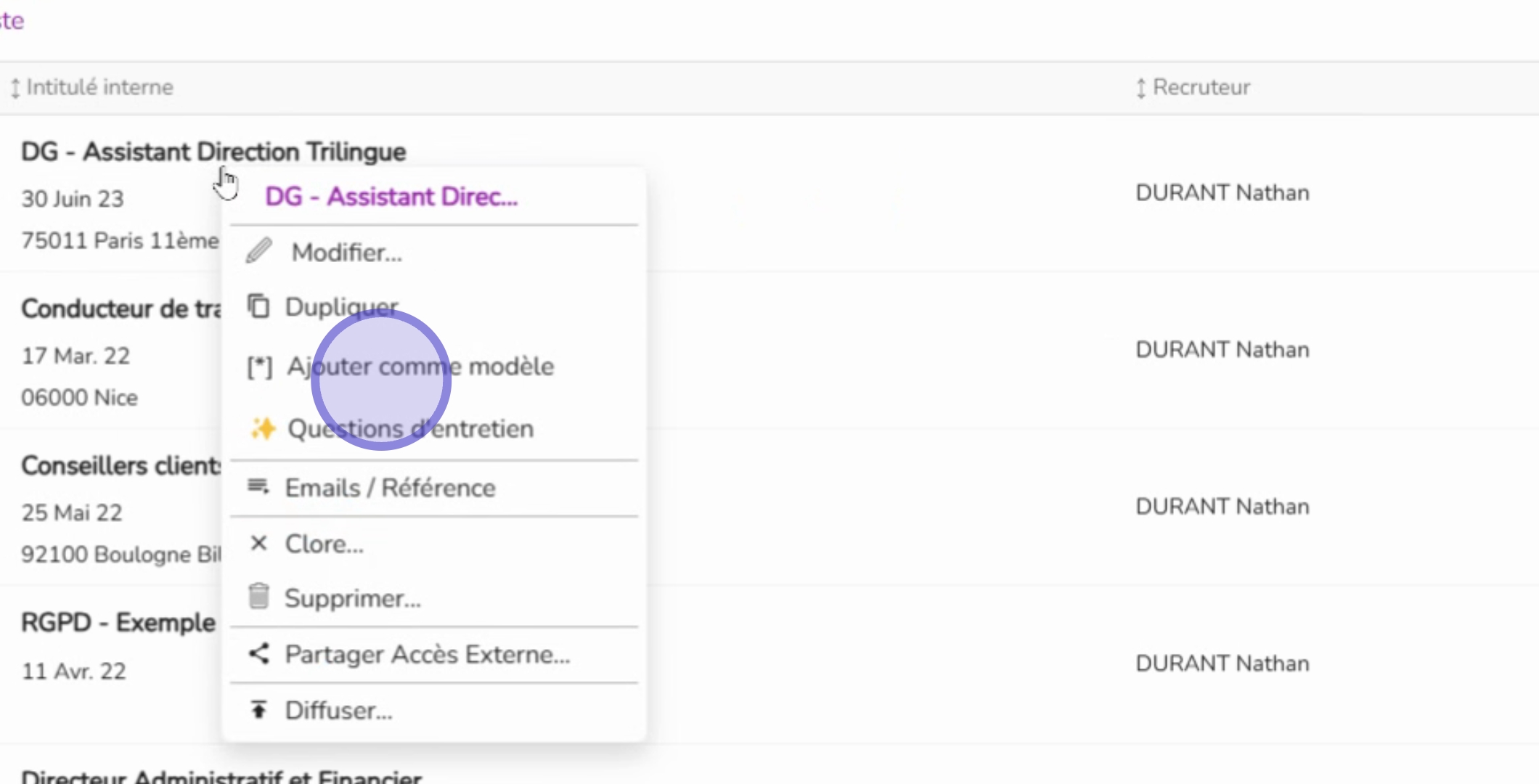
Task: Click the location 06000 Nice
Action: tap(79, 398)
